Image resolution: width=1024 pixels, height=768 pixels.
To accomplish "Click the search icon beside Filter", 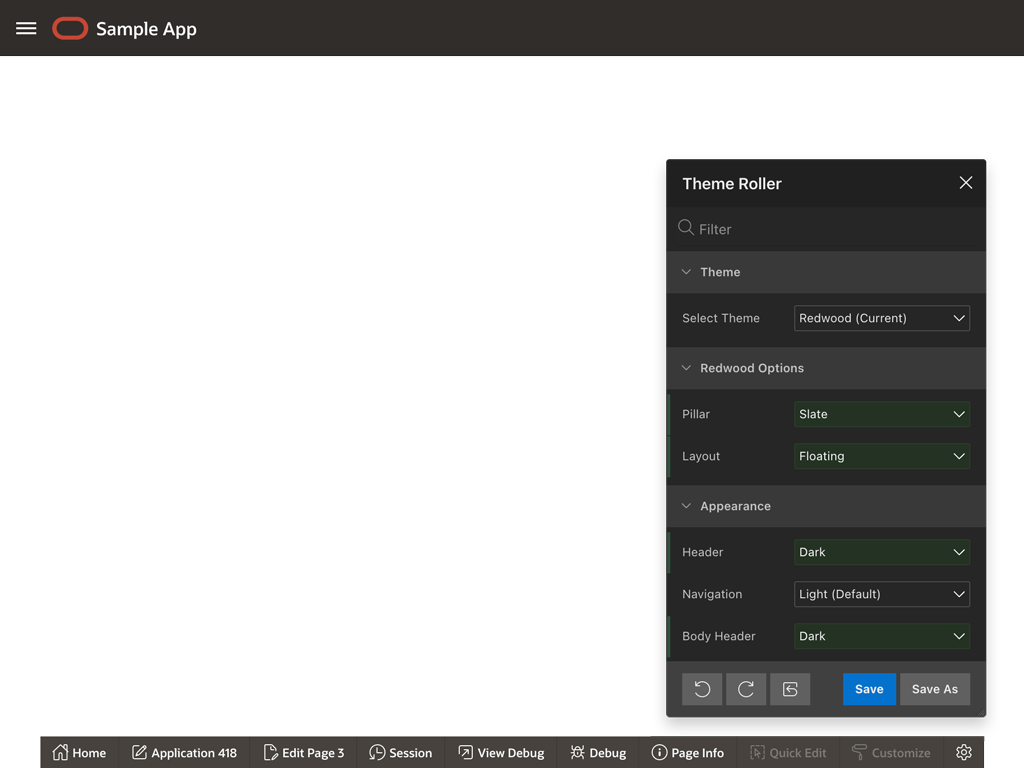I will (686, 228).
